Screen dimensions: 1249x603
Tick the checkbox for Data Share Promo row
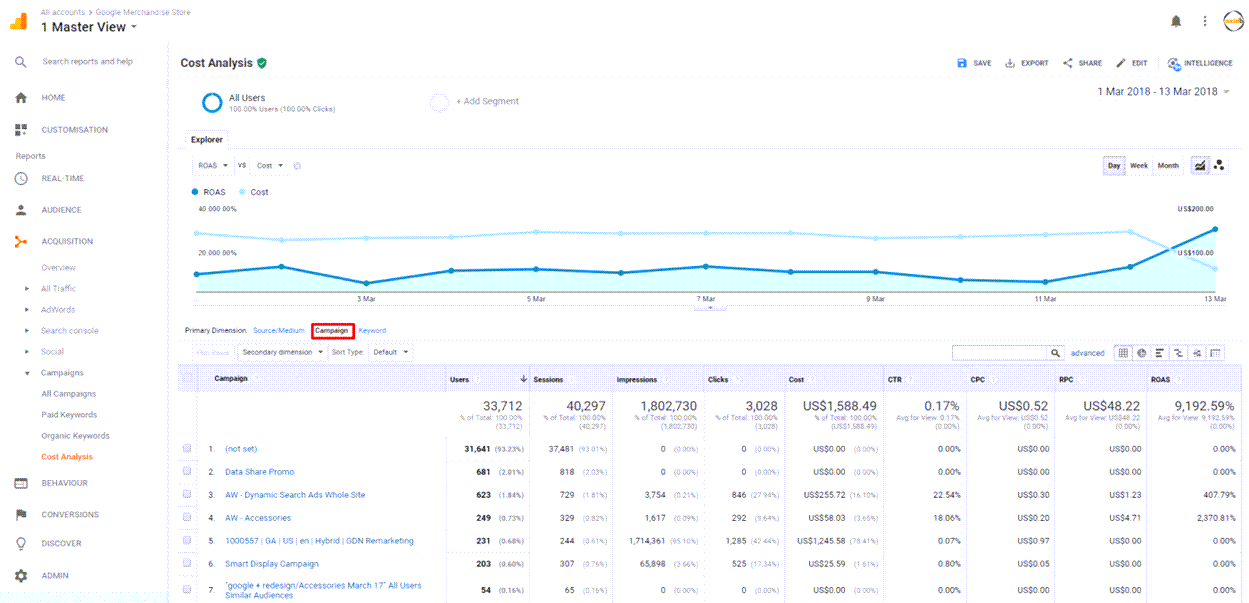click(x=187, y=472)
